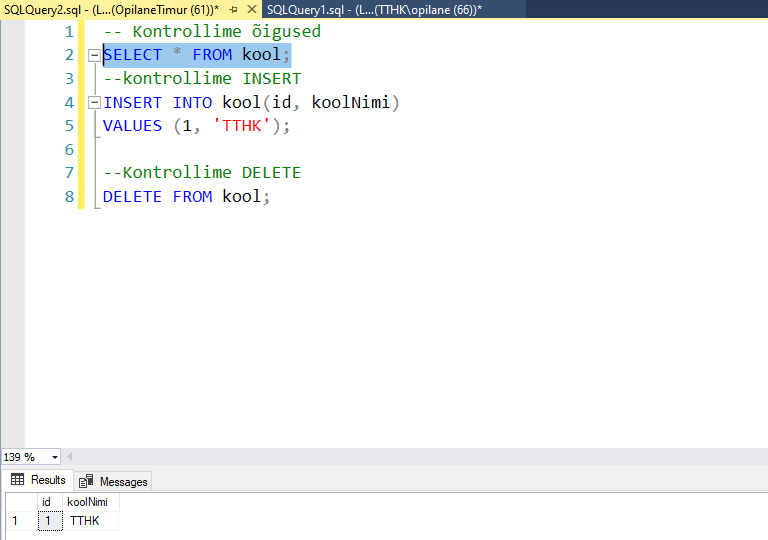This screenshot has width=768, height=540.
Task: Open the Results tab
Action: point(38,480)
